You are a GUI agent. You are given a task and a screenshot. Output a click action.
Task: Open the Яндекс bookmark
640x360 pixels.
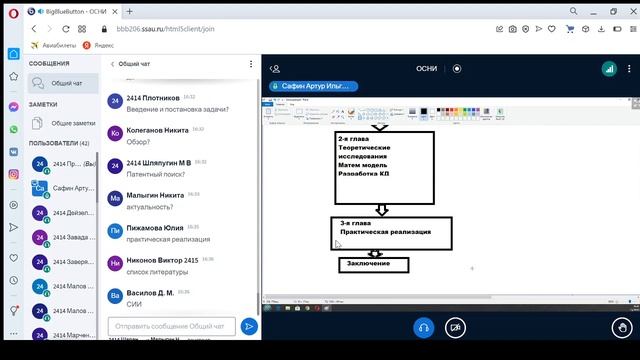pos(98,45)
